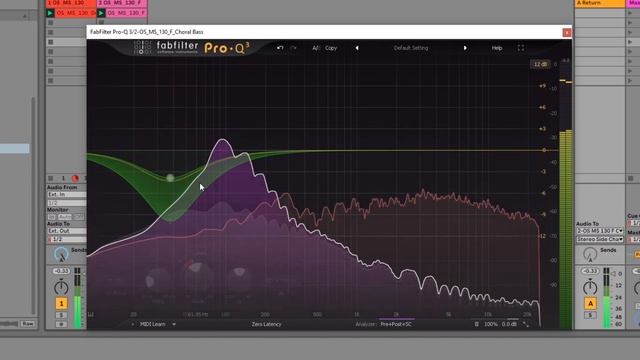The image size is (640, 360).
Task: Open the 1/2 input channel dropdown
Action: point(67,202)
